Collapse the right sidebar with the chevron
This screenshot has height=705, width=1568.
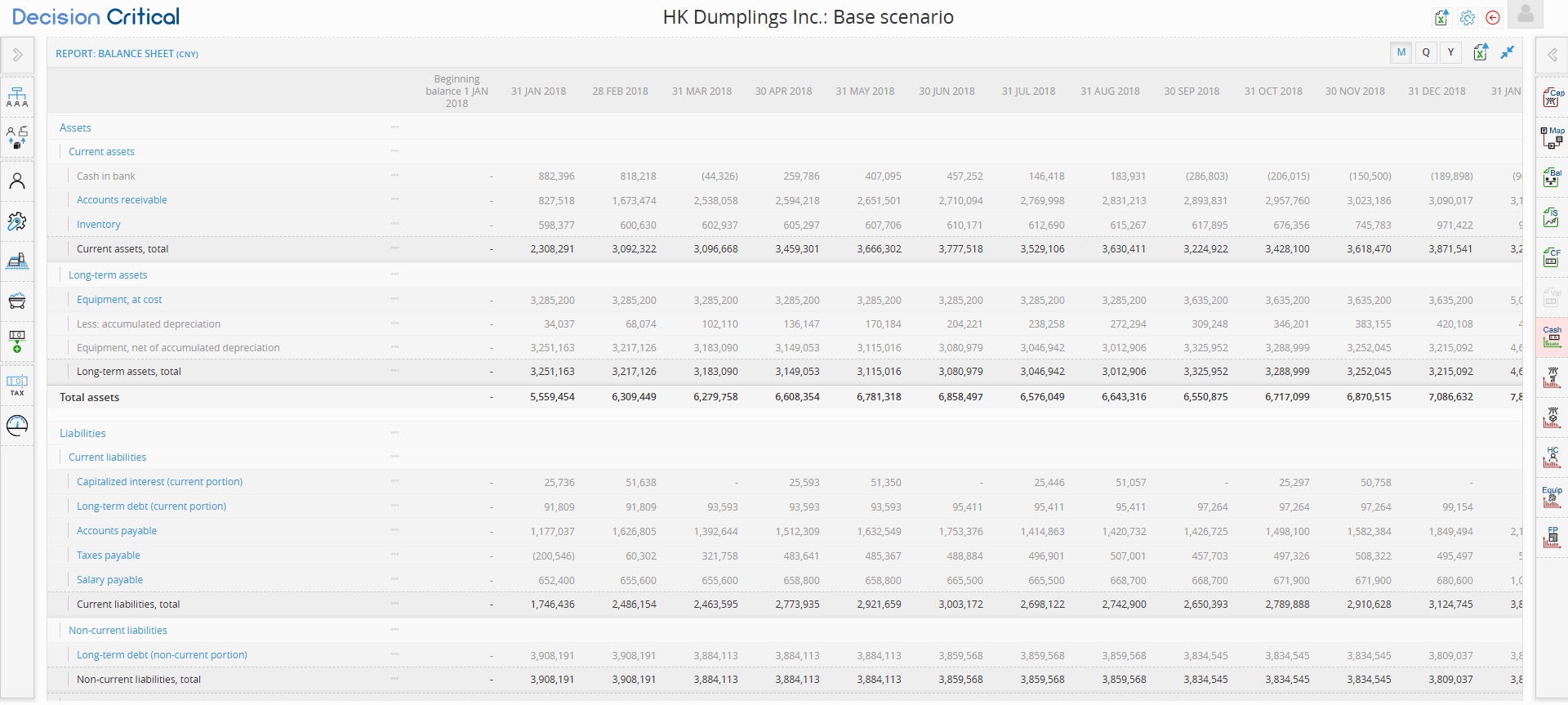(x=1552, y=55)
